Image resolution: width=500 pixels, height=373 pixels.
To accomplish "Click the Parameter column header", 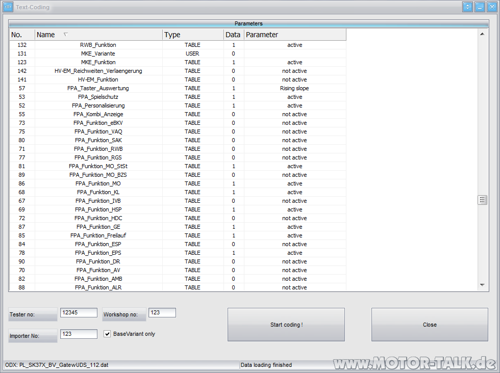I will point(295,35).
